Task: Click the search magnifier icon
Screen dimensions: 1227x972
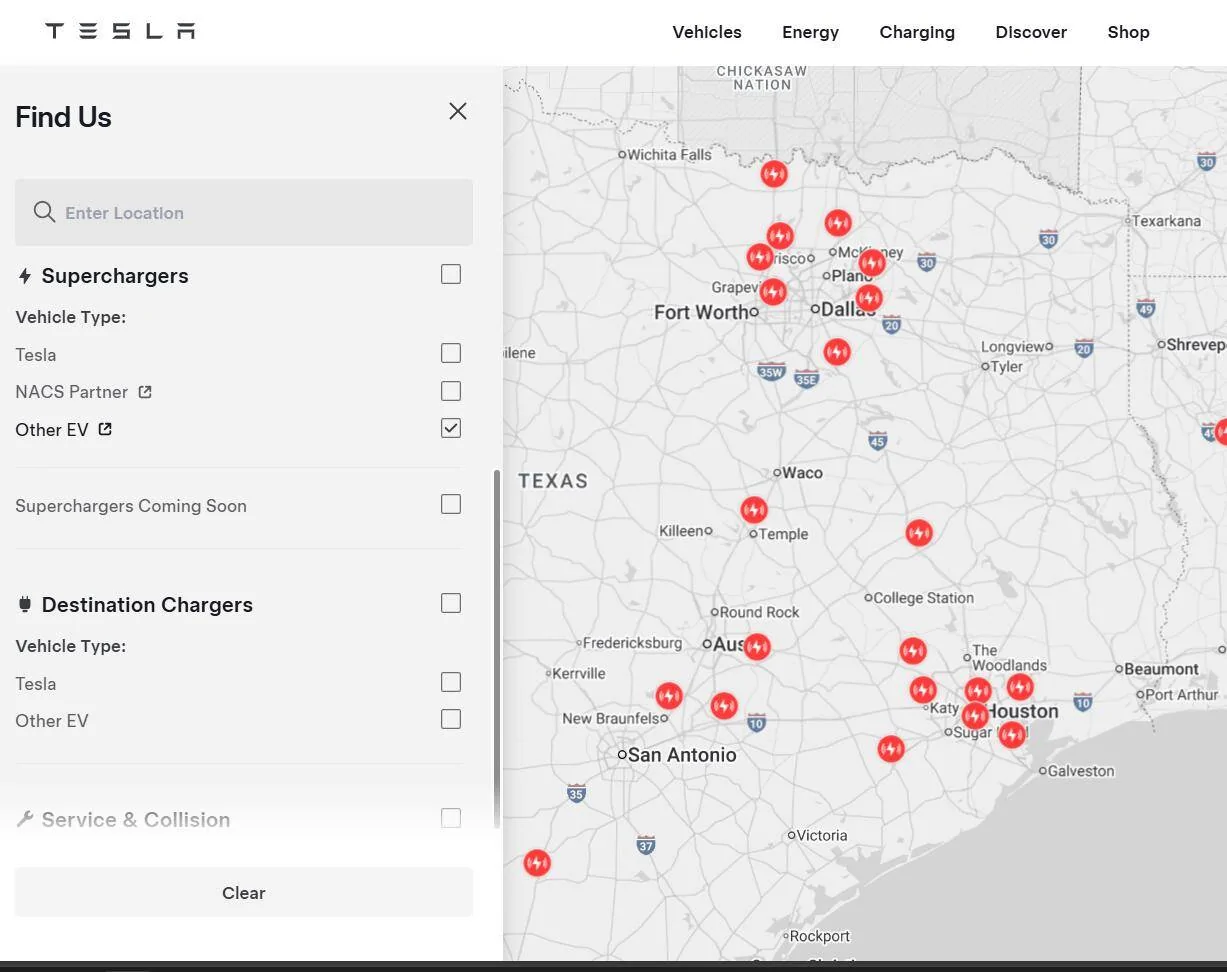Action: tap(44, 212)
